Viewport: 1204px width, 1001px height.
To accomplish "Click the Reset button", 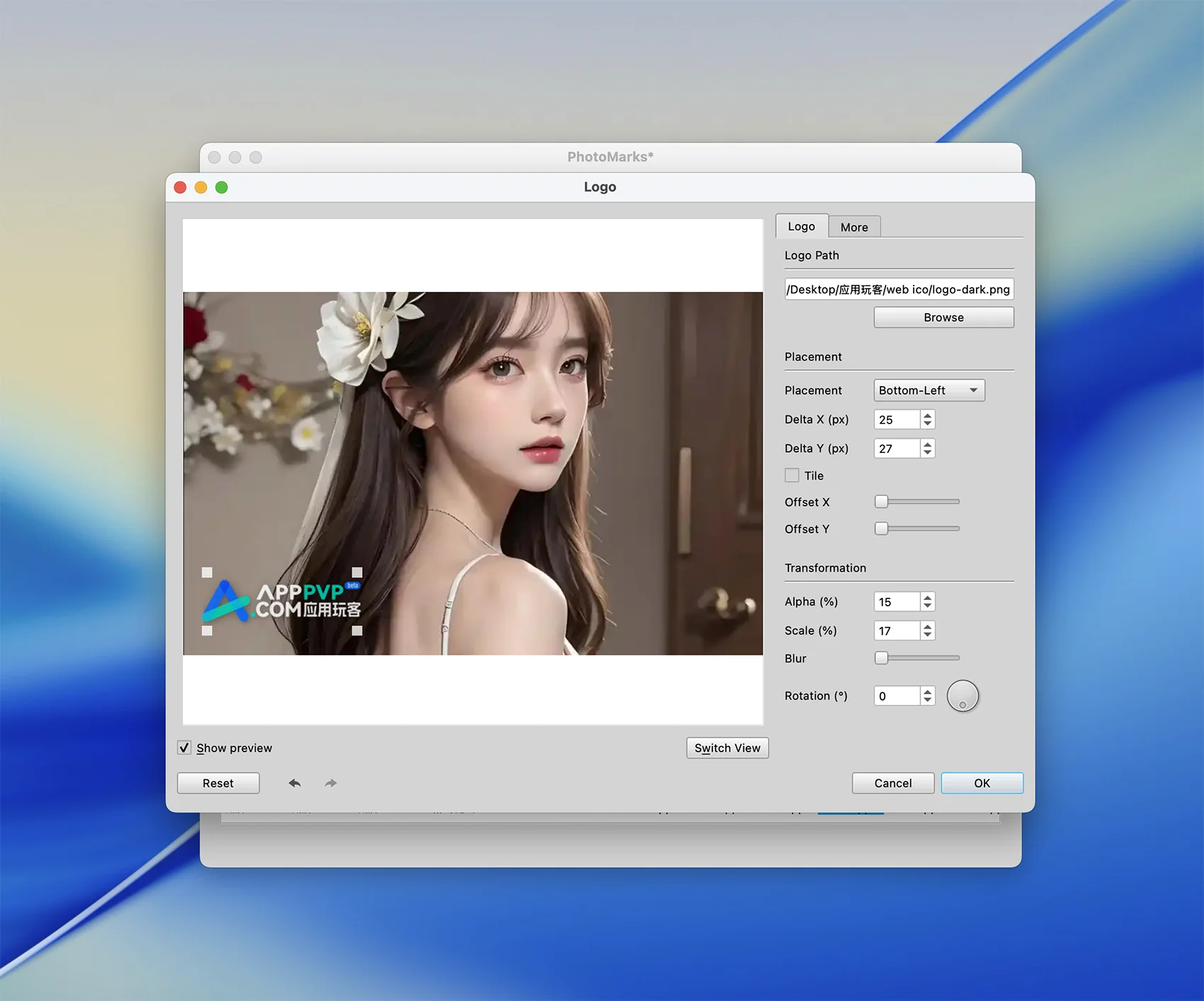I will coord(218,783).
